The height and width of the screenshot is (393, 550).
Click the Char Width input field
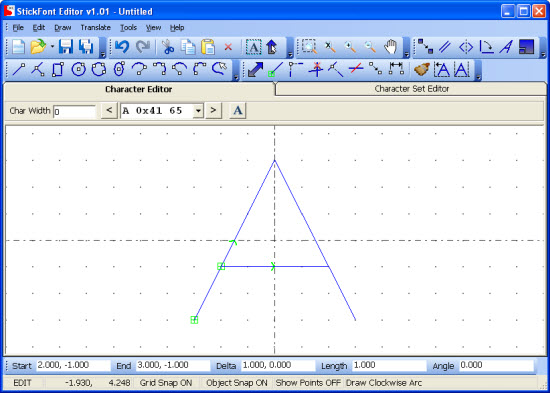click(74, 112)
